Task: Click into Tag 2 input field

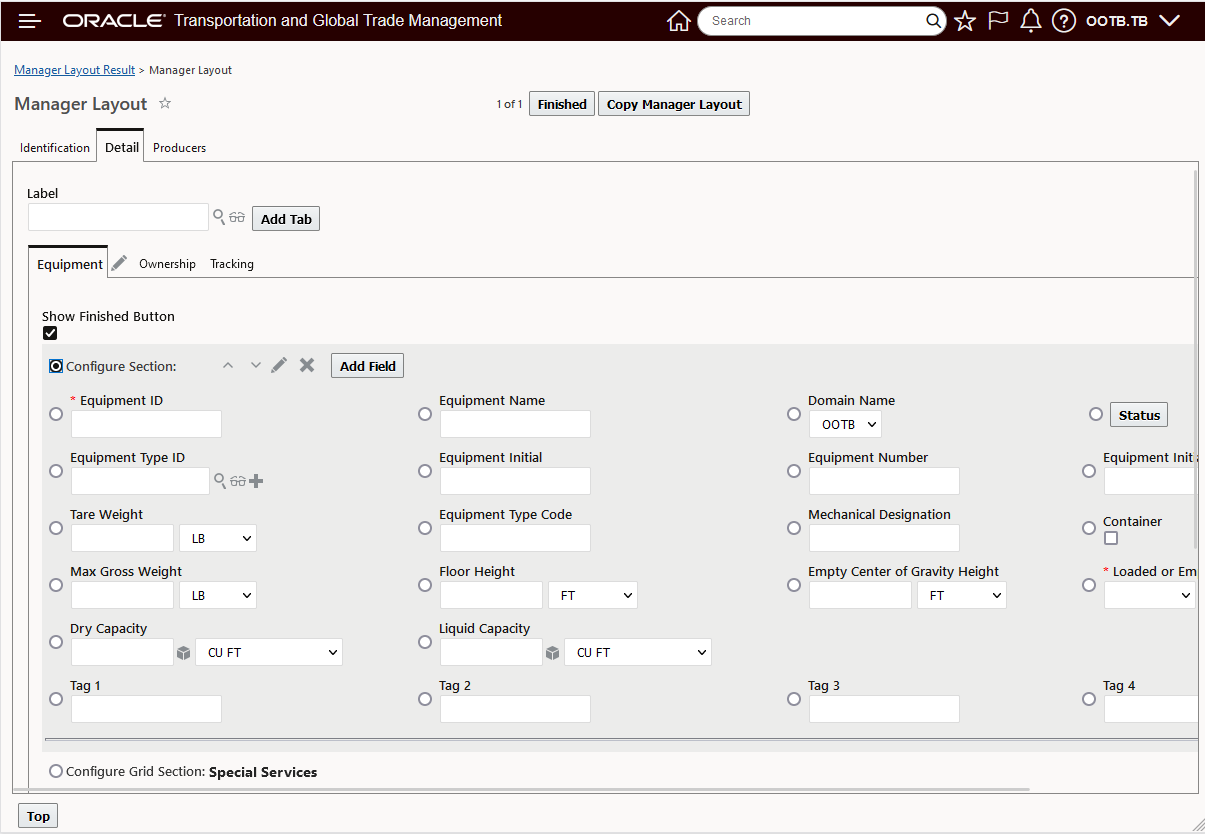Action: click(x=515, y=709)
